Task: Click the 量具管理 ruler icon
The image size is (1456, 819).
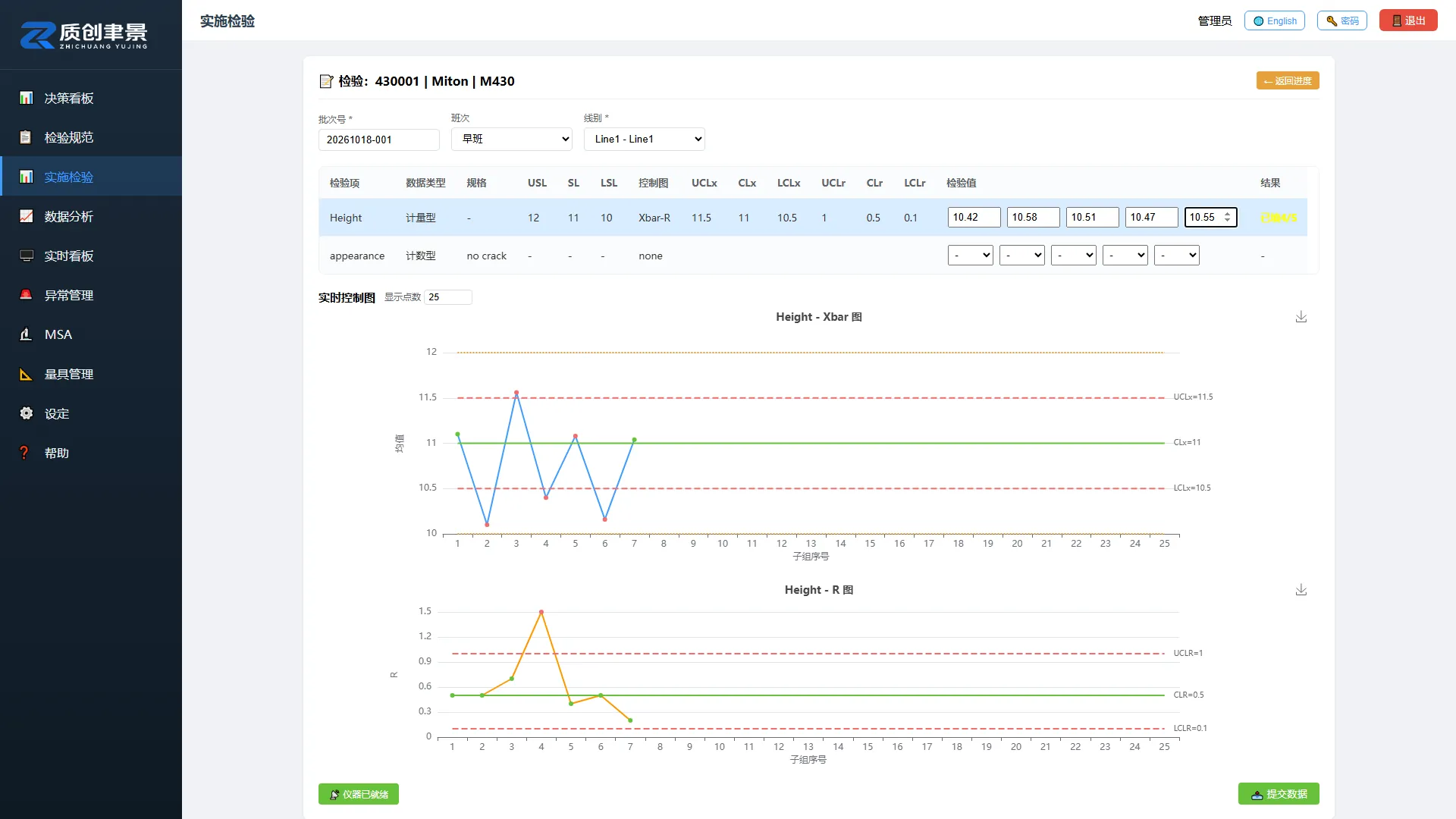Action: pos(27,374)
